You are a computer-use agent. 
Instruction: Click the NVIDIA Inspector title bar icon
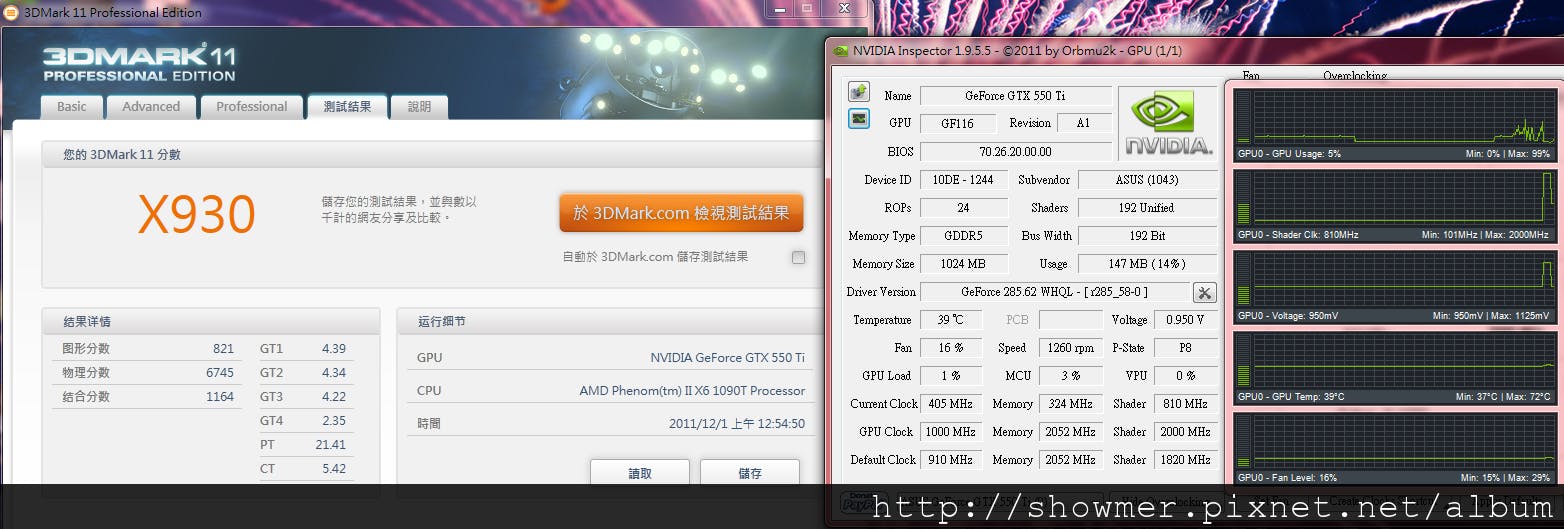coord(841,51)
